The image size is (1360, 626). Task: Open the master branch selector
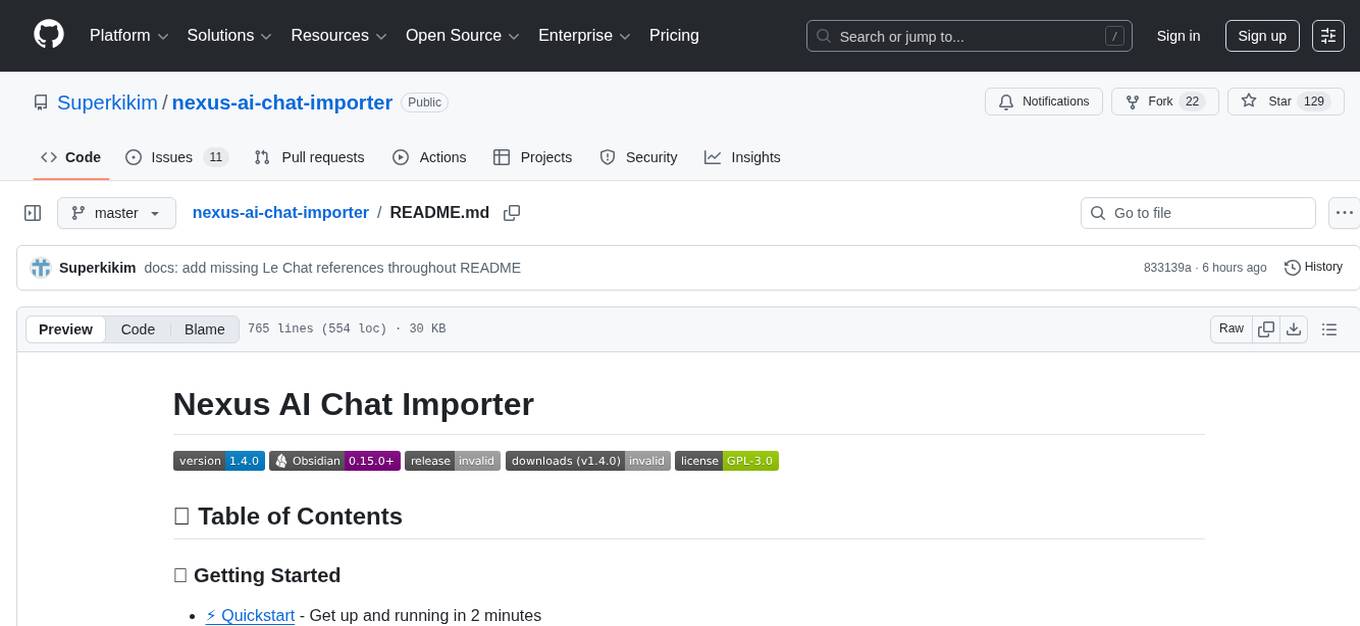(x=116, y=212)
